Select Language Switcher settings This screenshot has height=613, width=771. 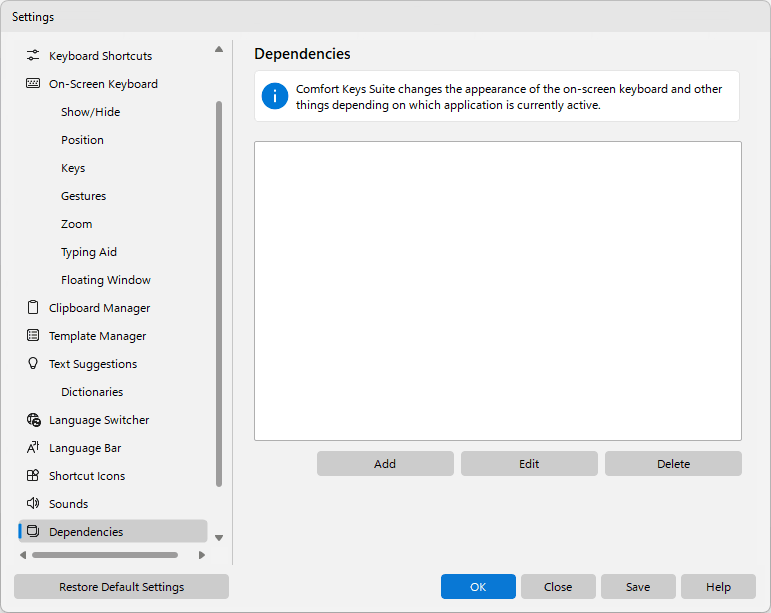click(99, 420)
